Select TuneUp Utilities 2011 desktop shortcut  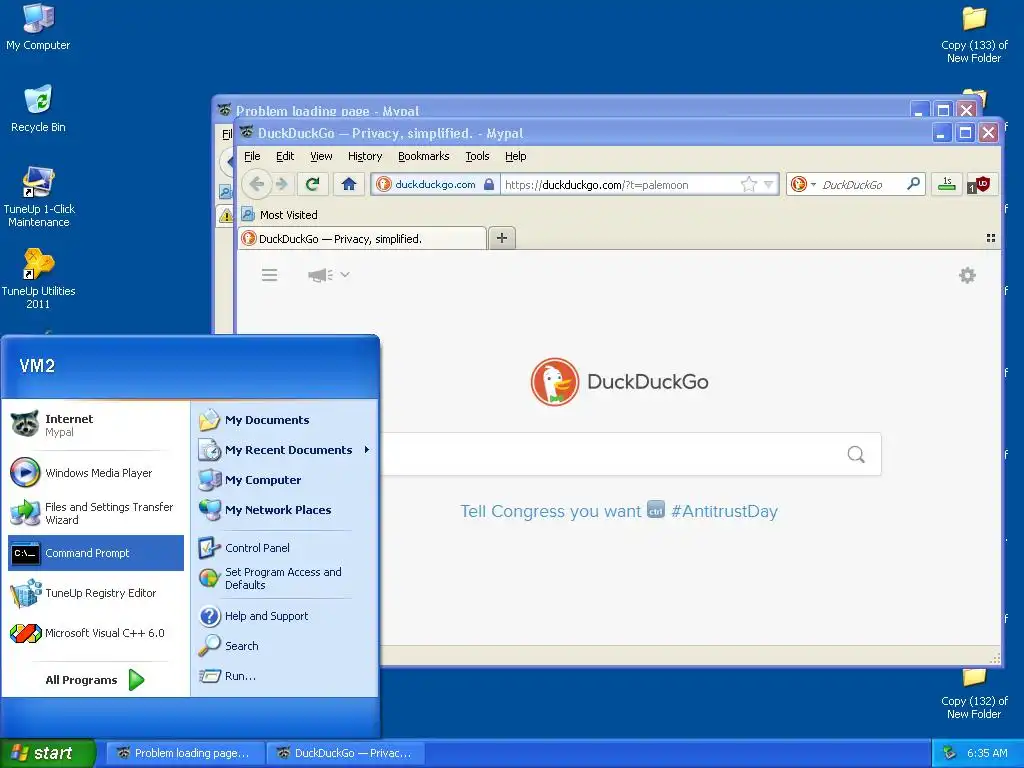tap(39, 279)
